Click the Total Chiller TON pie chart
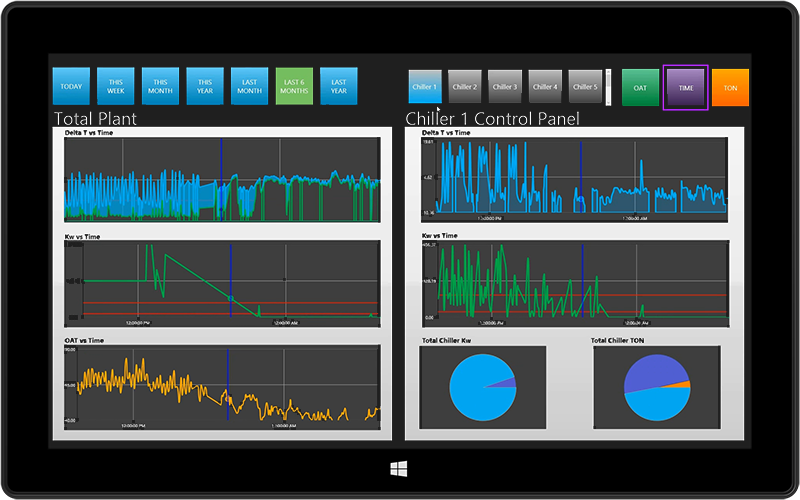The height and width of the screenshot is (500, 800). (x=656, y=388)
